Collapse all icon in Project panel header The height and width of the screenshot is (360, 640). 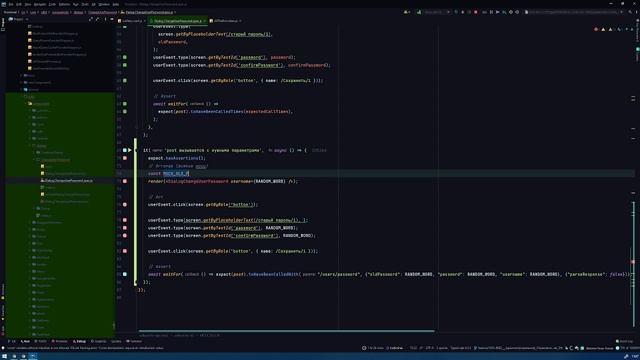click(x=97, y=19)
